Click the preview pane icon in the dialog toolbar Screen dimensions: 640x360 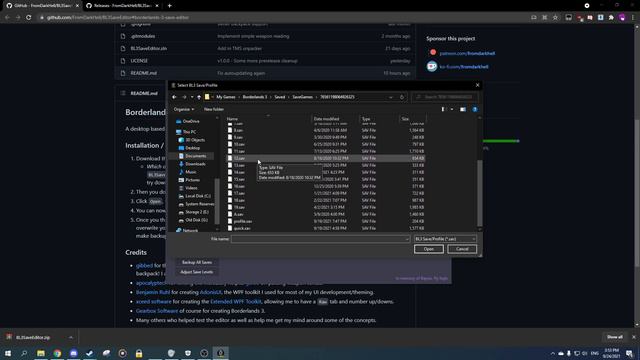[462, 109]
